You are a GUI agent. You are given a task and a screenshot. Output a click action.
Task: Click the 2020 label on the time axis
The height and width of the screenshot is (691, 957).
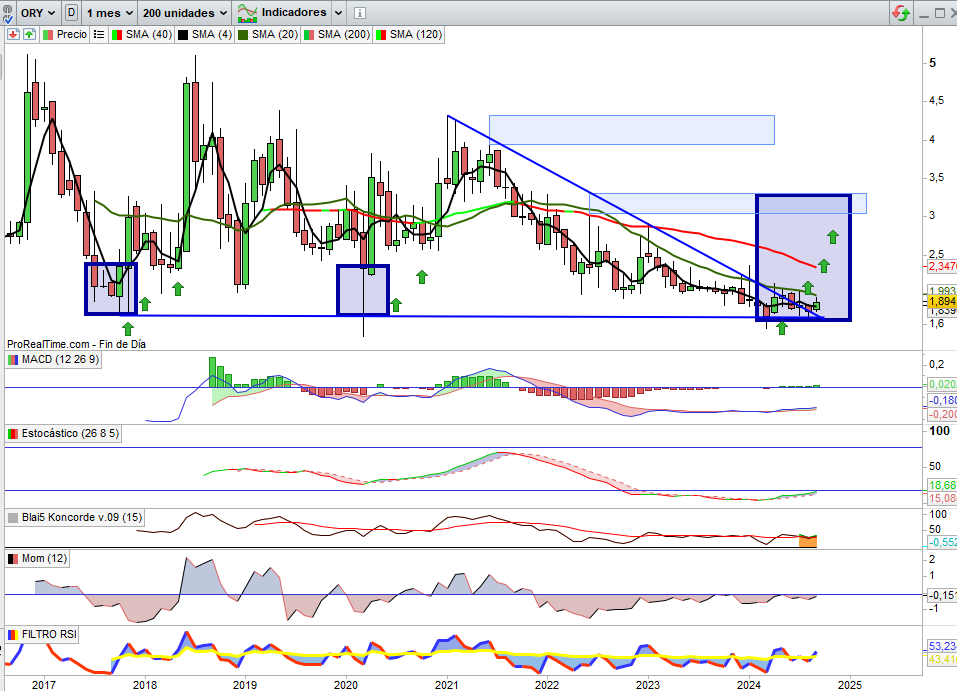point(346,685)
